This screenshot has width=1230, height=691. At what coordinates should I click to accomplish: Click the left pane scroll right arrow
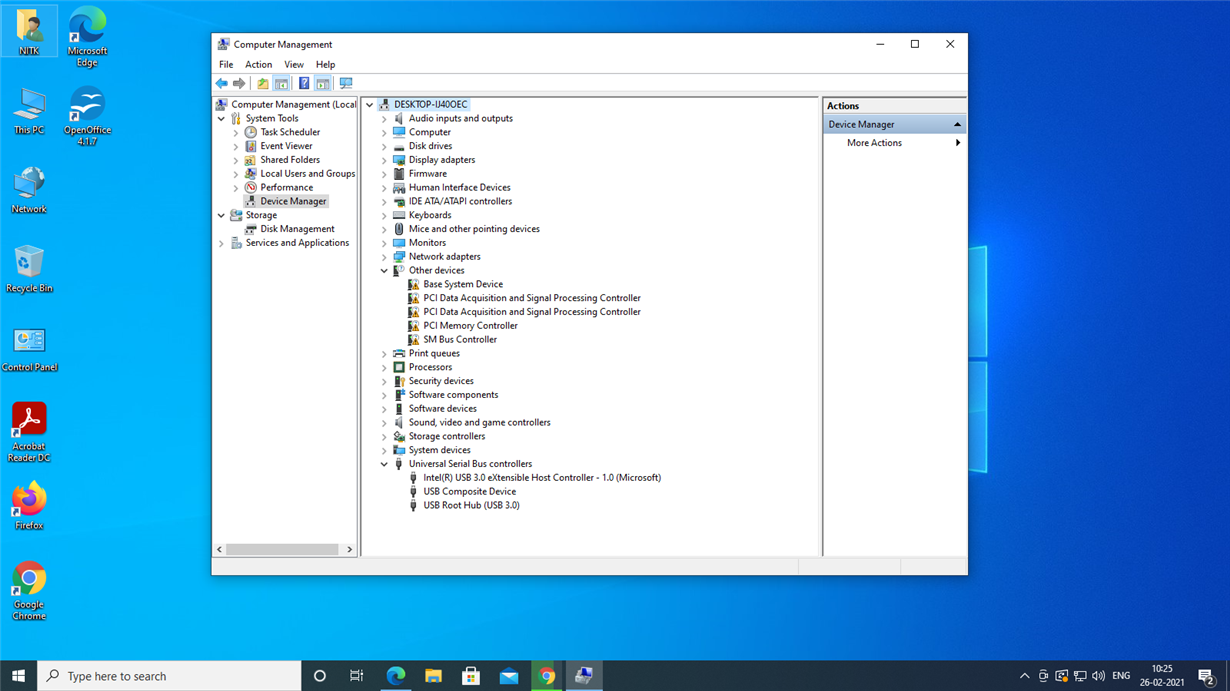(x=350, y=550)
